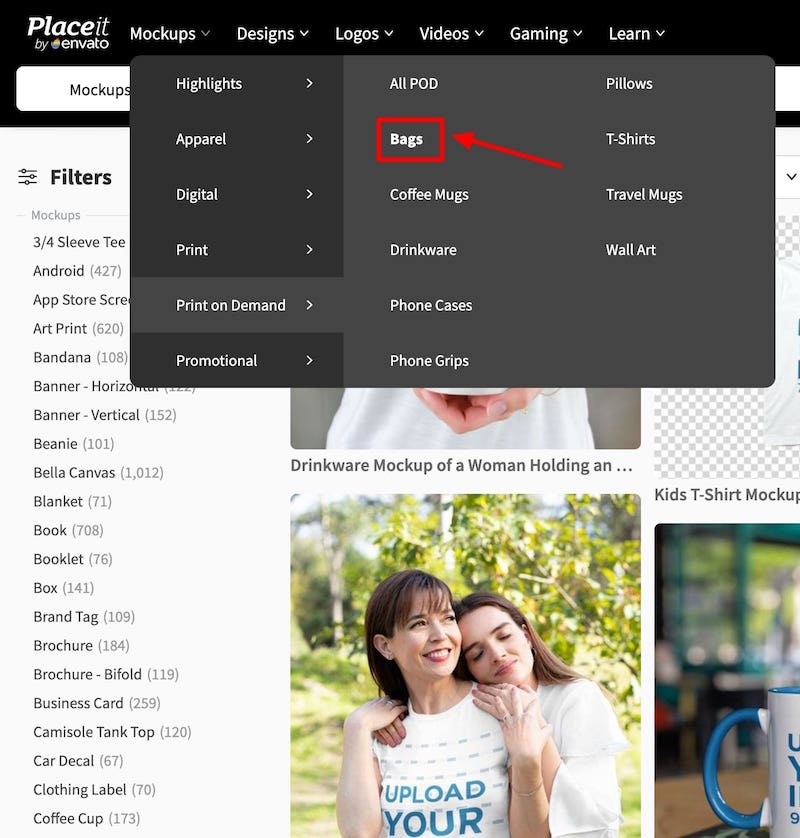Expand the Highlights submenu arrow

point(309,84)
